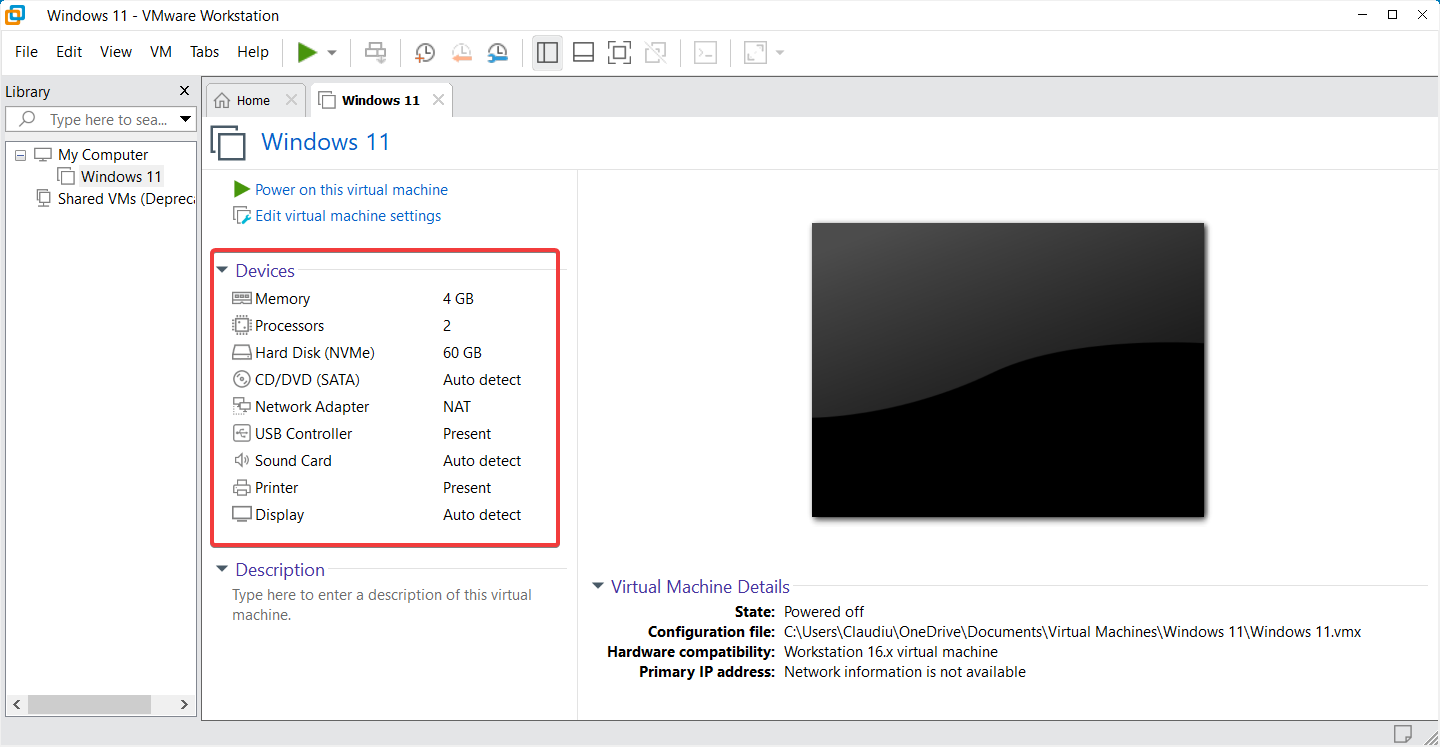The width and height of the screenshot is (1440, 747).
Task: Click the USB Controller icon
Action: pos(241,433)
